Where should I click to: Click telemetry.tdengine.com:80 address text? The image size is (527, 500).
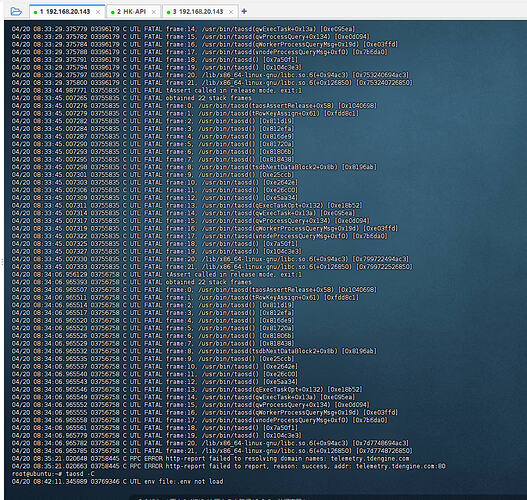pyautogui.click(x=401, y=466)
